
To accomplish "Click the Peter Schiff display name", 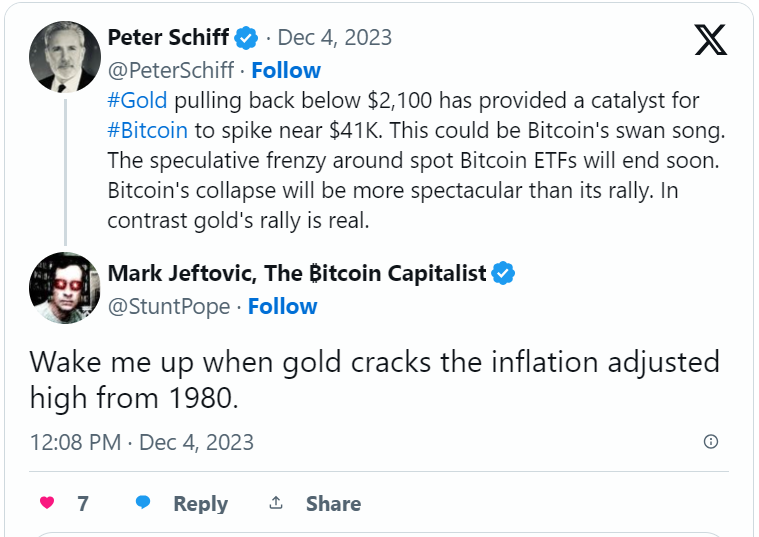I will (x=168, y=37).
